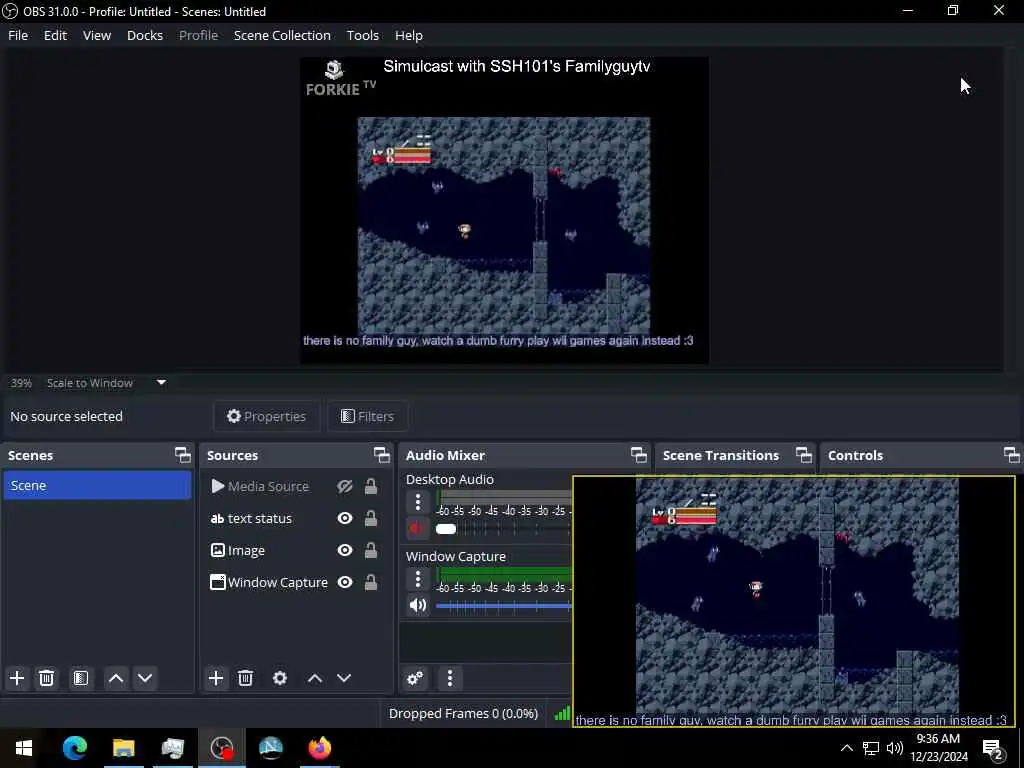
Task: Click the OBS preview canvas game area
Action: click(504, 225)
